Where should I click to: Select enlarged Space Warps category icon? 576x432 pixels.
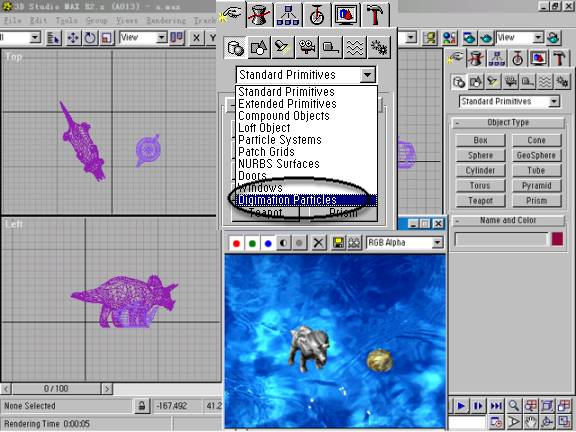pyautogui.click(x=354, y=47)
